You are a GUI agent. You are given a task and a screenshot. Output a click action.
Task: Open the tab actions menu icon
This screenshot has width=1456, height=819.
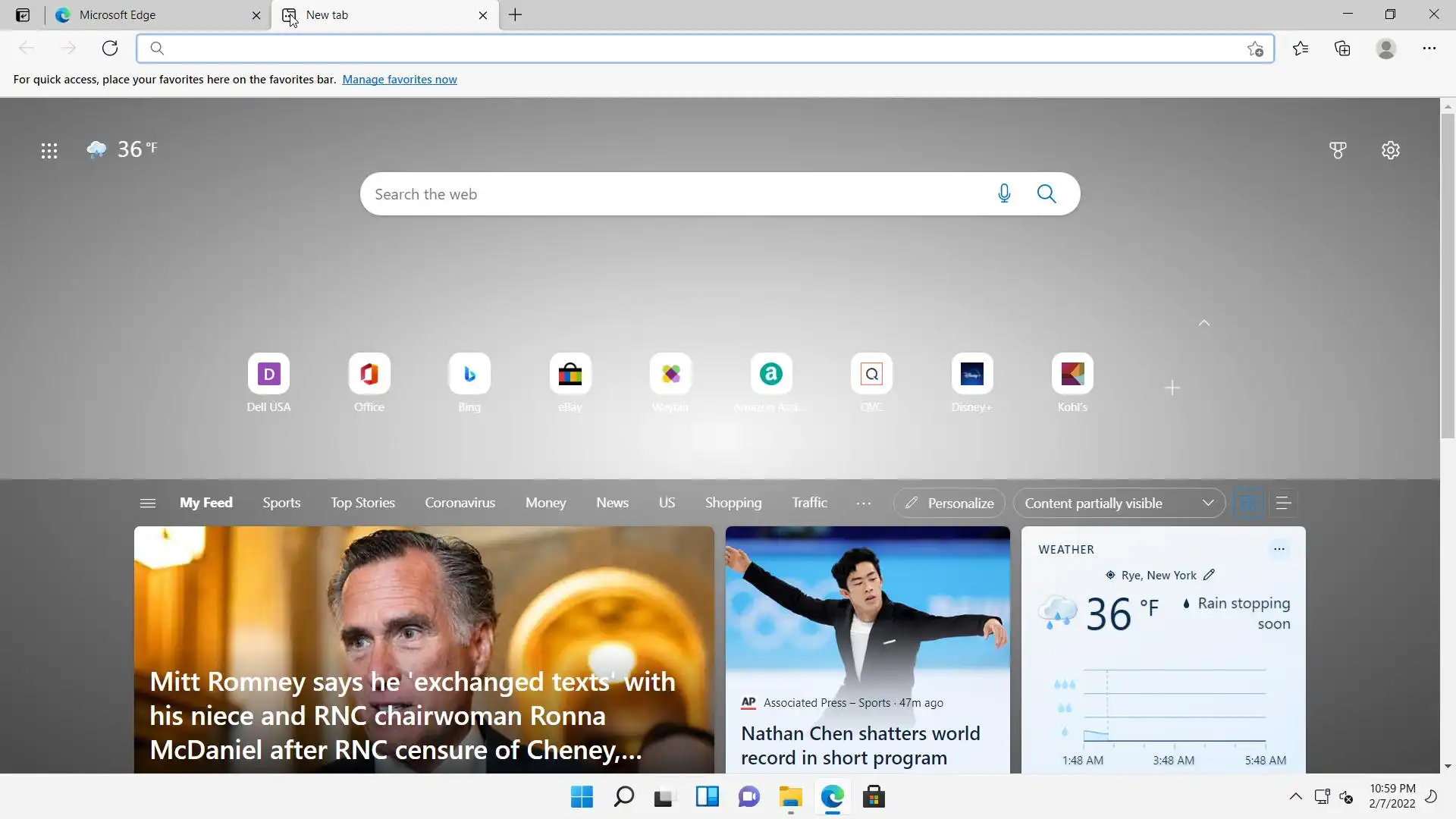[23, 15]
